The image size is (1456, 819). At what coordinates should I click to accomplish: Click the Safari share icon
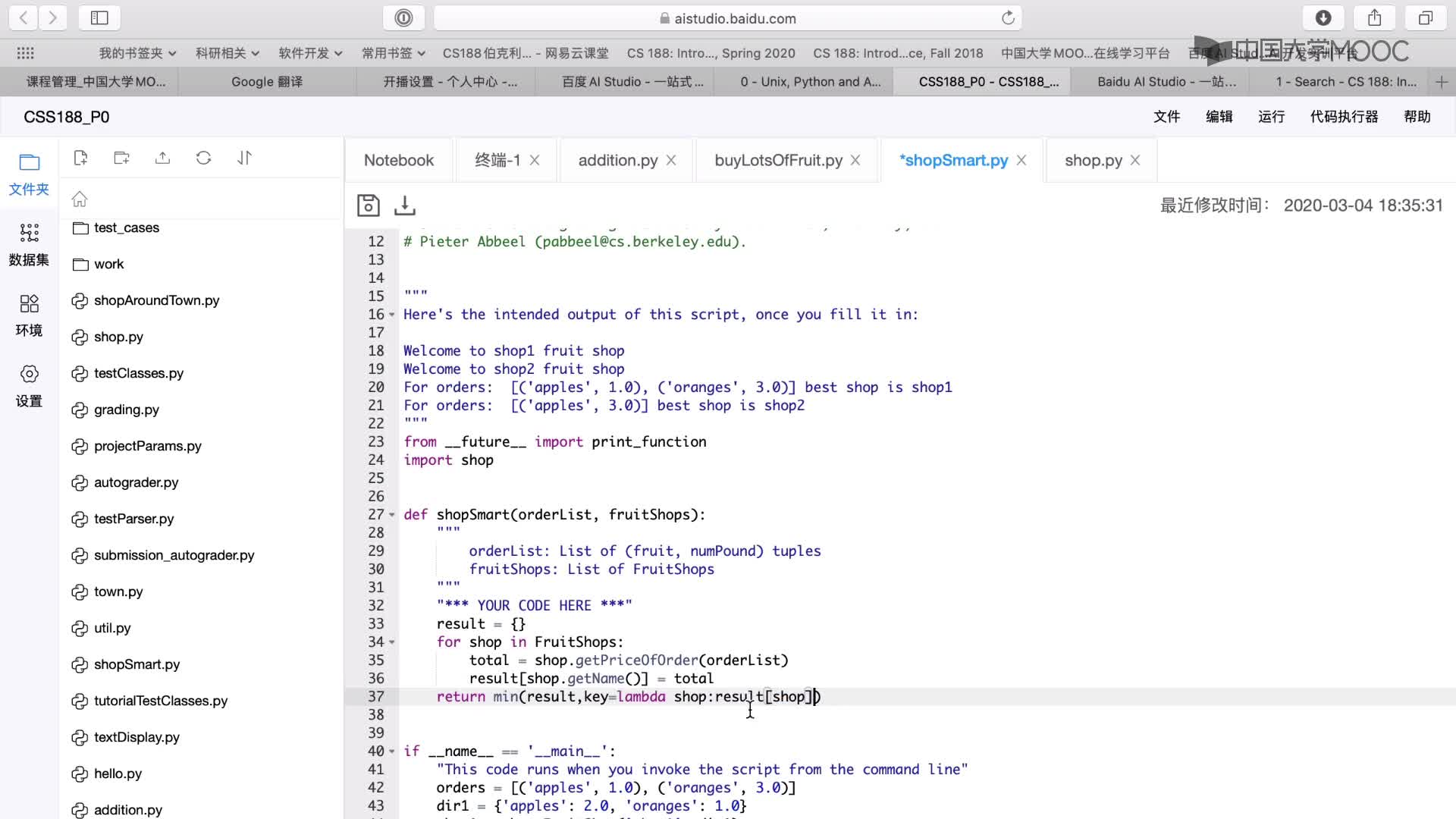tap(1375, 17)
